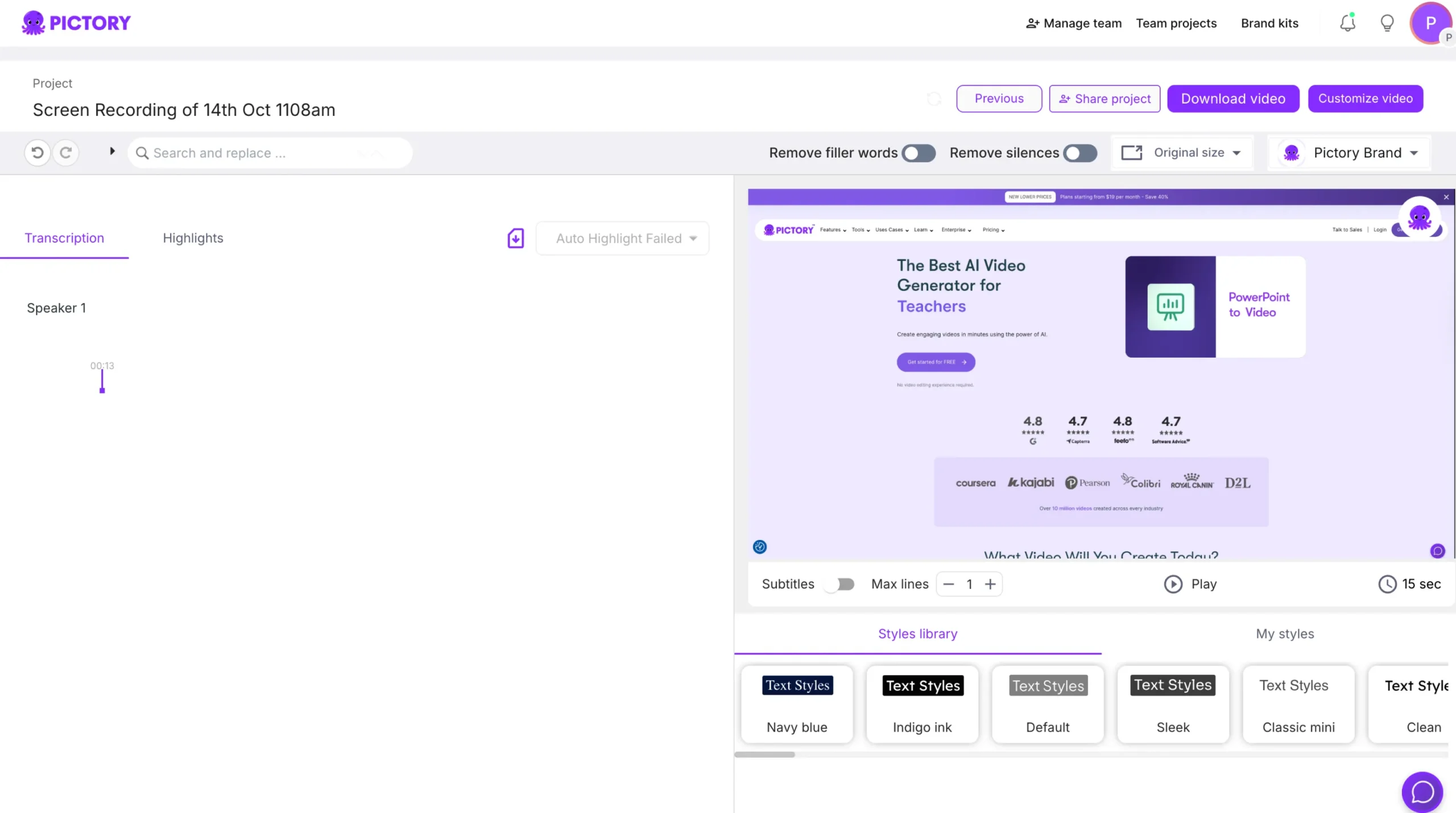Click the lightbulb ideas icon

1387,23
